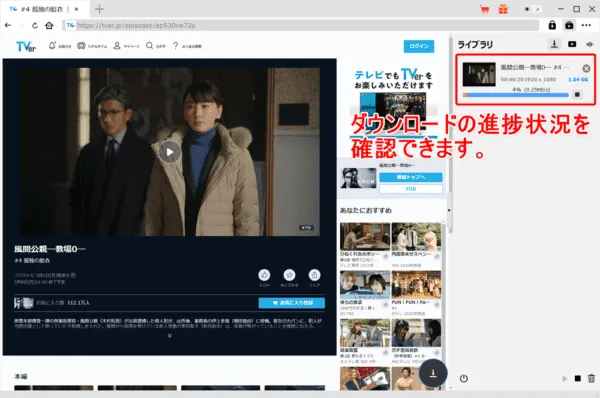This screenshot has width=600, height=398.
Task: Open the three-dots more menu
Action: click(586, 25)
